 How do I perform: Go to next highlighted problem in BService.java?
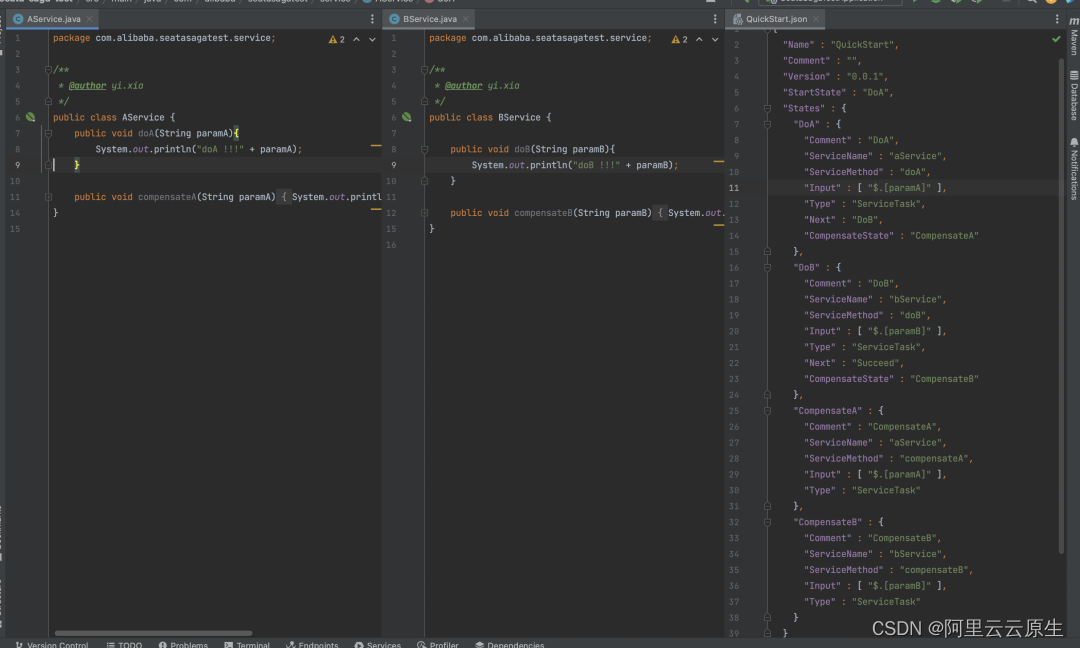click(x=715, y=39)
